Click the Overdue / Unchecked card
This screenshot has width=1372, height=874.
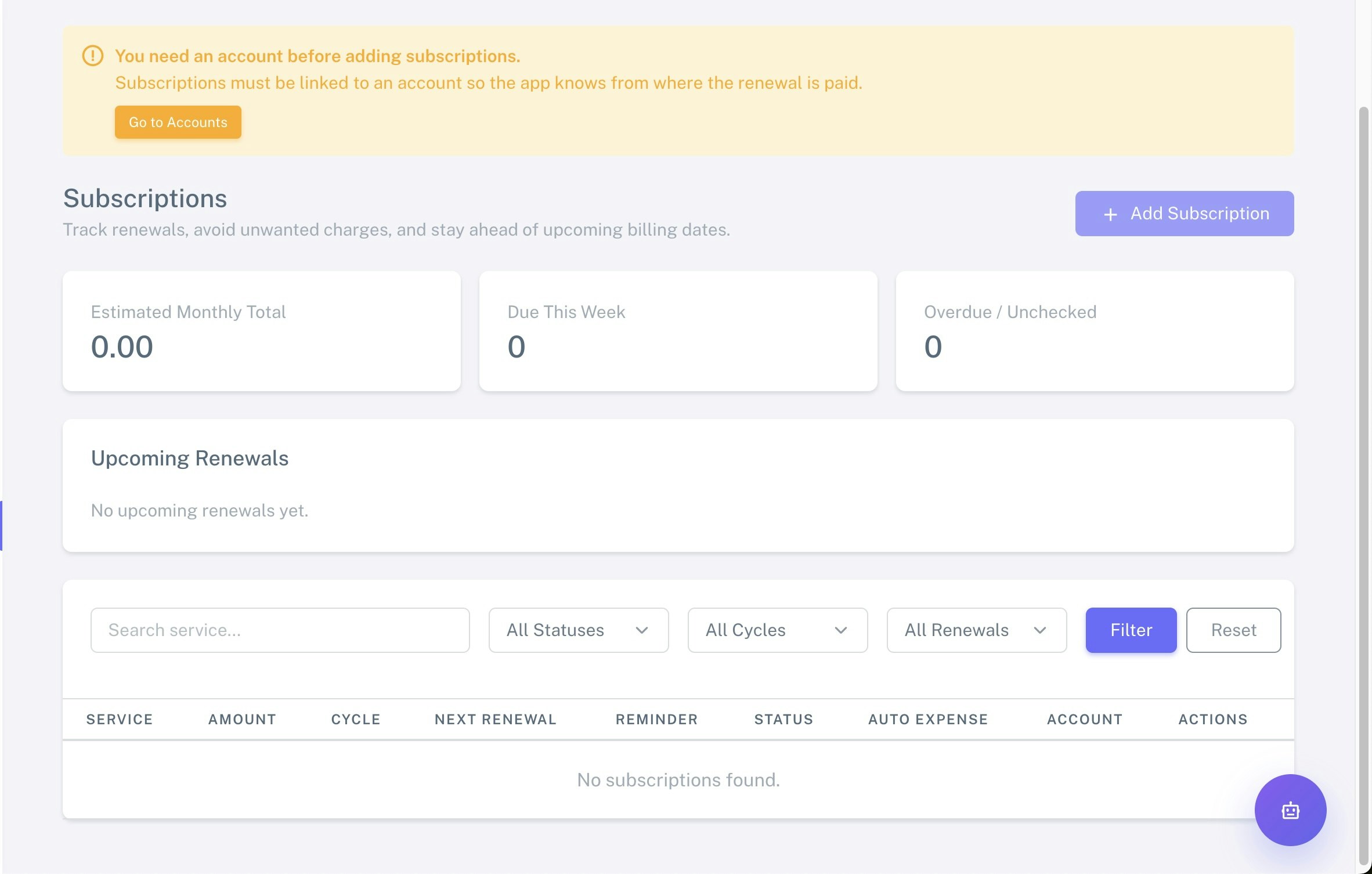pyautogui.click(x=1095, y=331)
